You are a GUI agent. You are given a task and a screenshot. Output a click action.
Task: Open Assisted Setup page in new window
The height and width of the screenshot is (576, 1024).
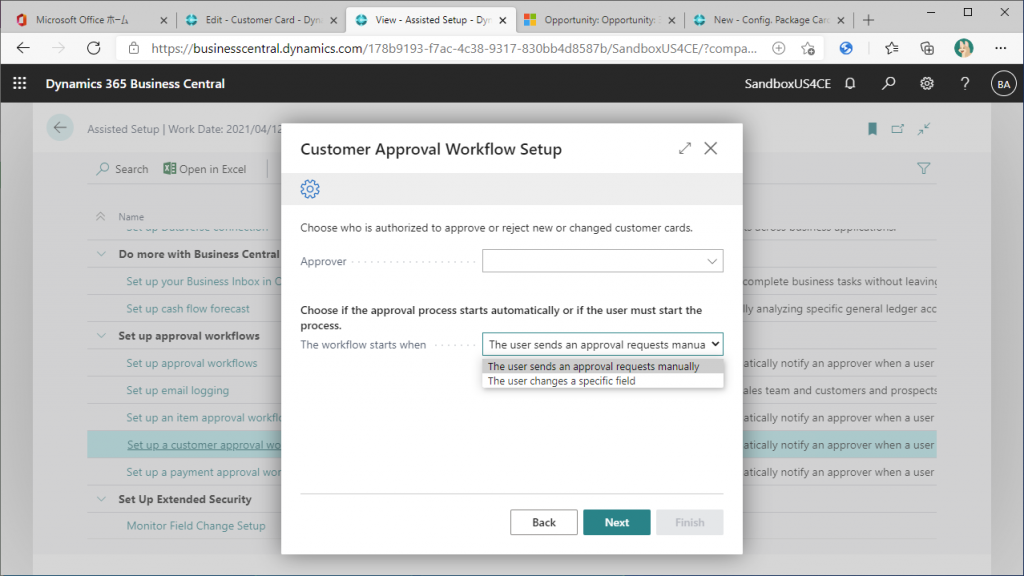[898, 129]
